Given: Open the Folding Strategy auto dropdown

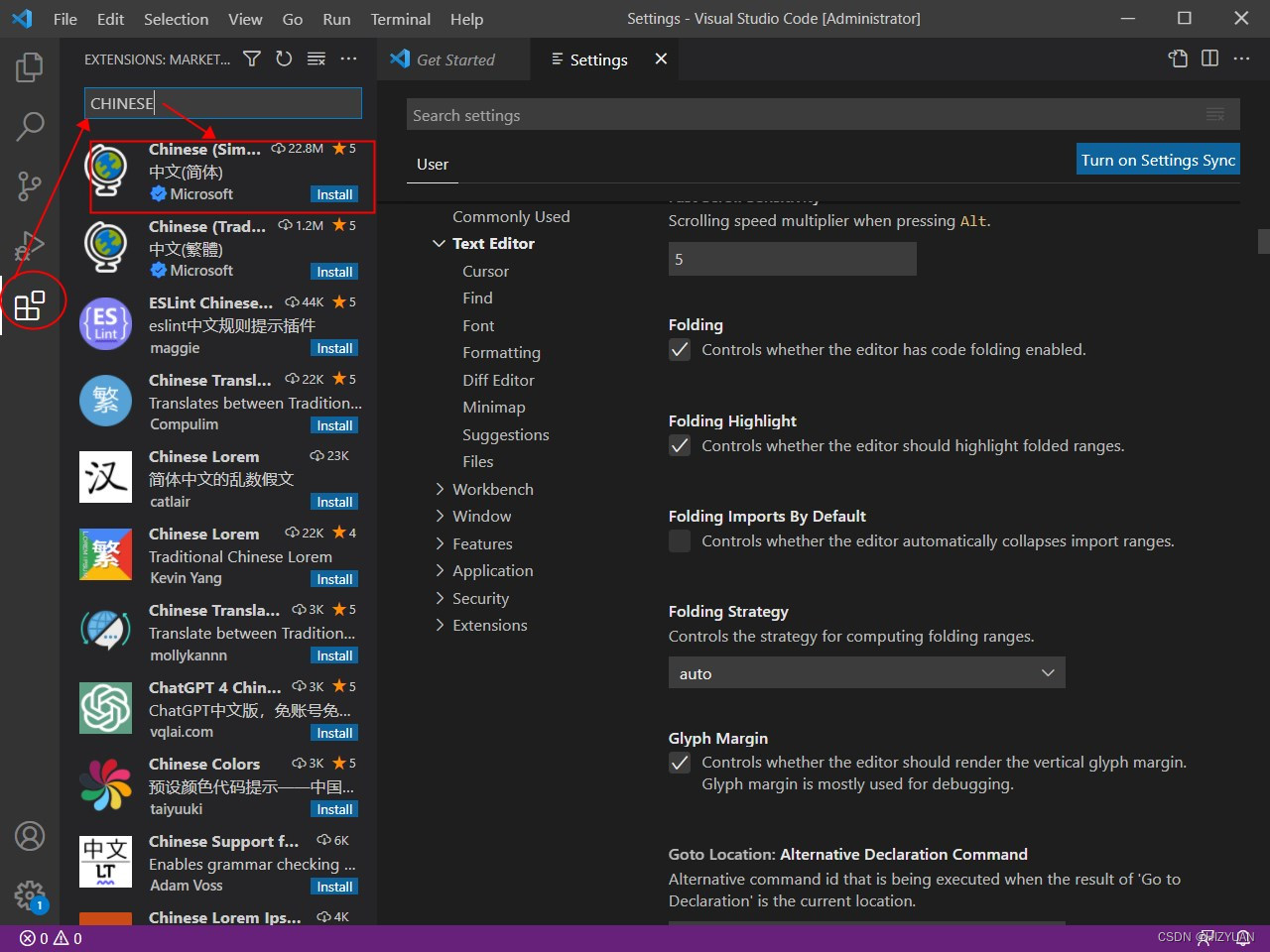Looking at the screenshot, I should tap(867, 672).
